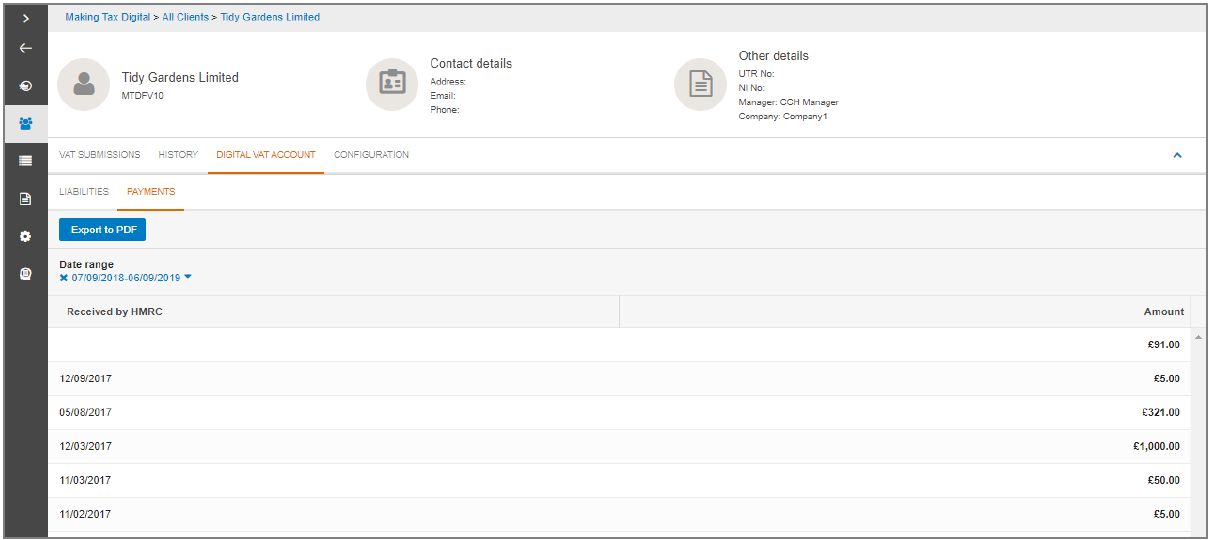Click the 07/09/2018-06/09/2019 date range link
The width and height of the screenshot is (1216, 540).
[x=126, y=278]
